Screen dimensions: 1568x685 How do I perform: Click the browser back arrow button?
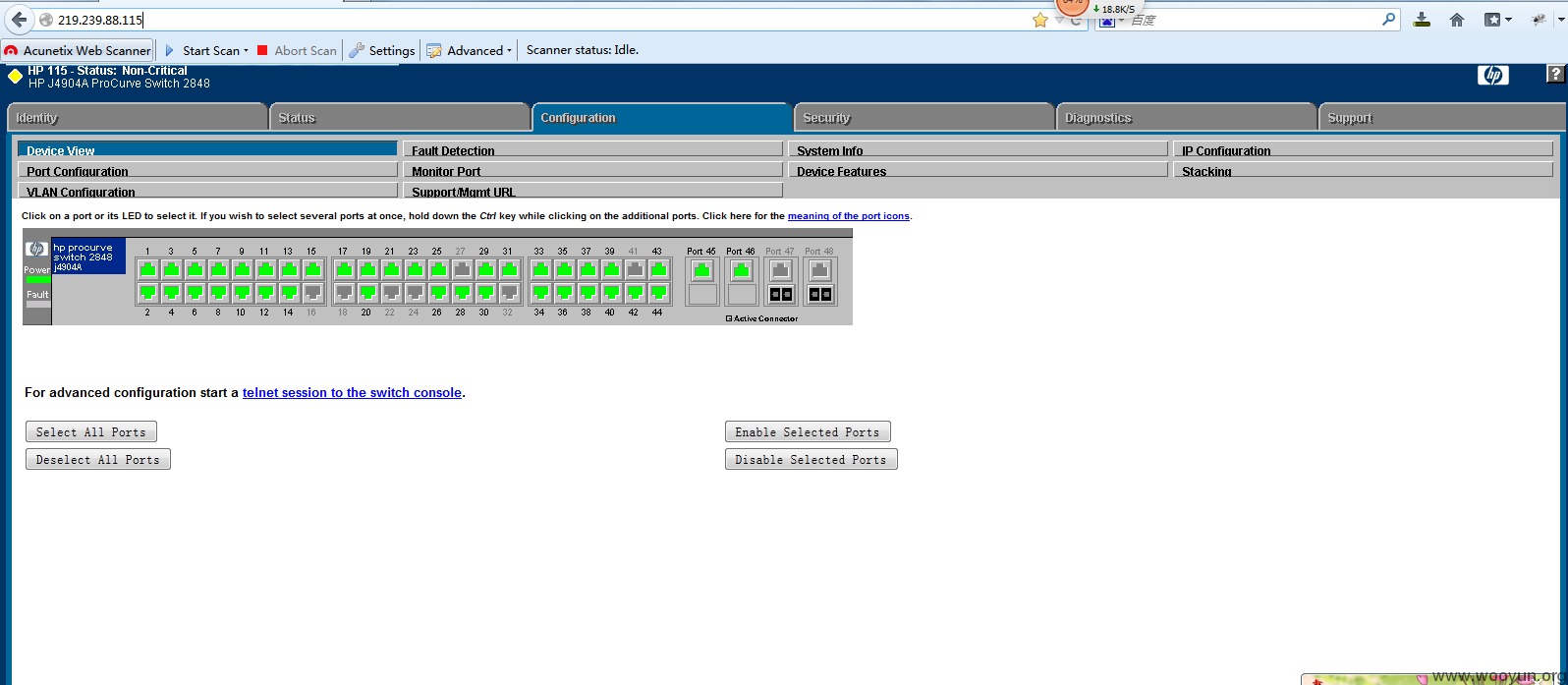point(19,20)
